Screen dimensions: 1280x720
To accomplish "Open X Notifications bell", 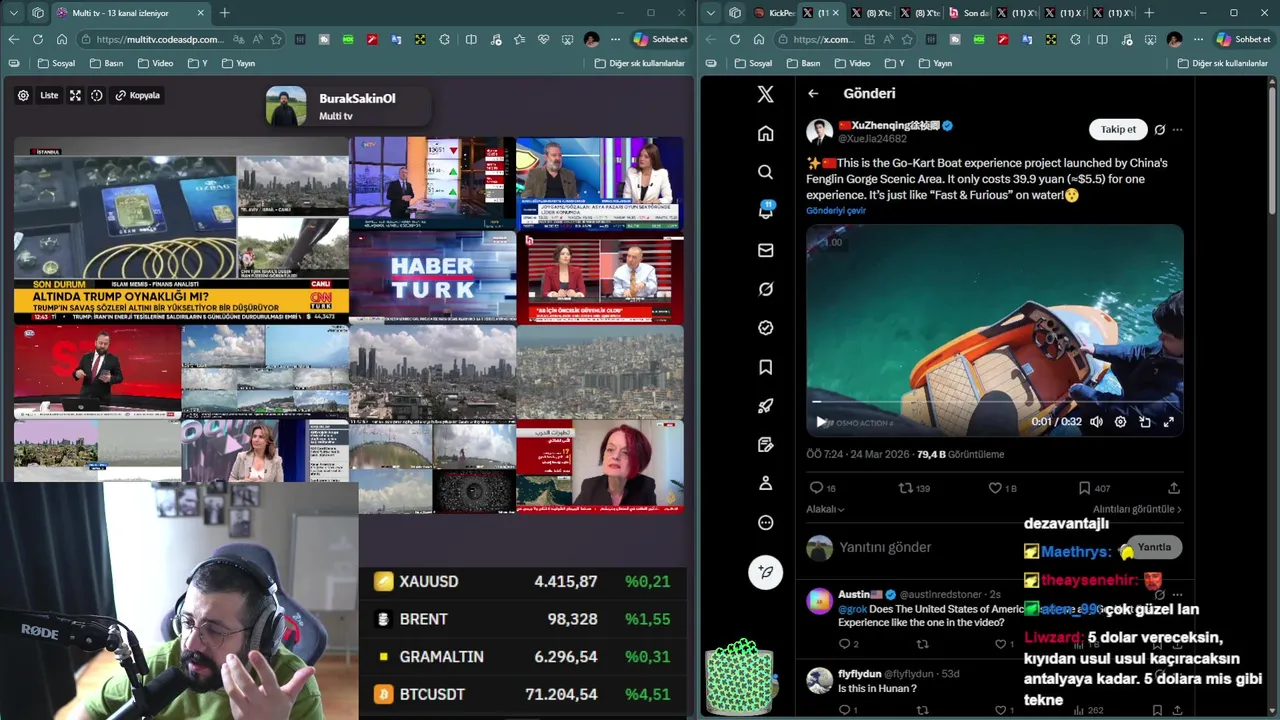I will point(765,211).
